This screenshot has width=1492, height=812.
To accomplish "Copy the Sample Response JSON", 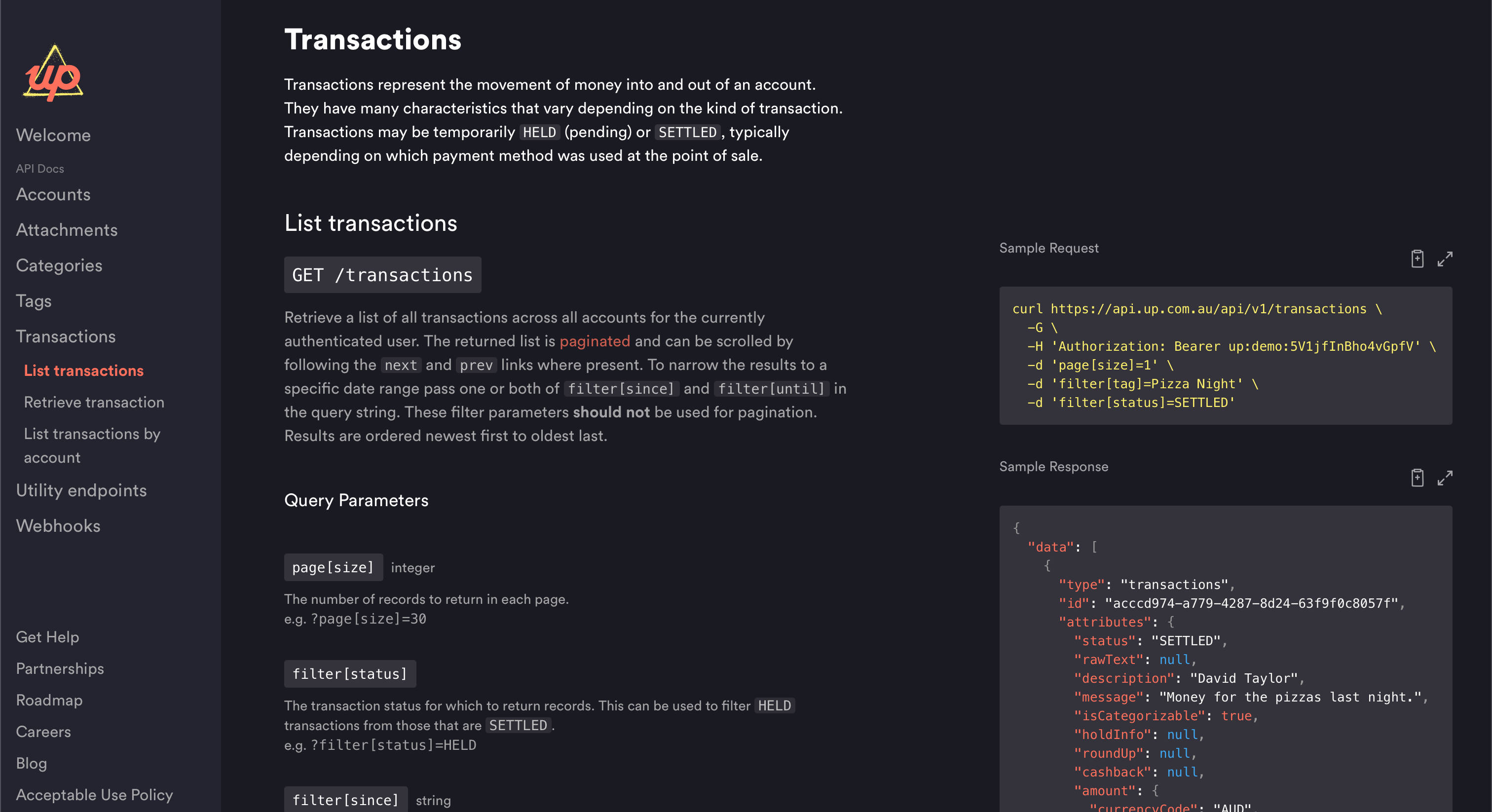I will 1417,477.
